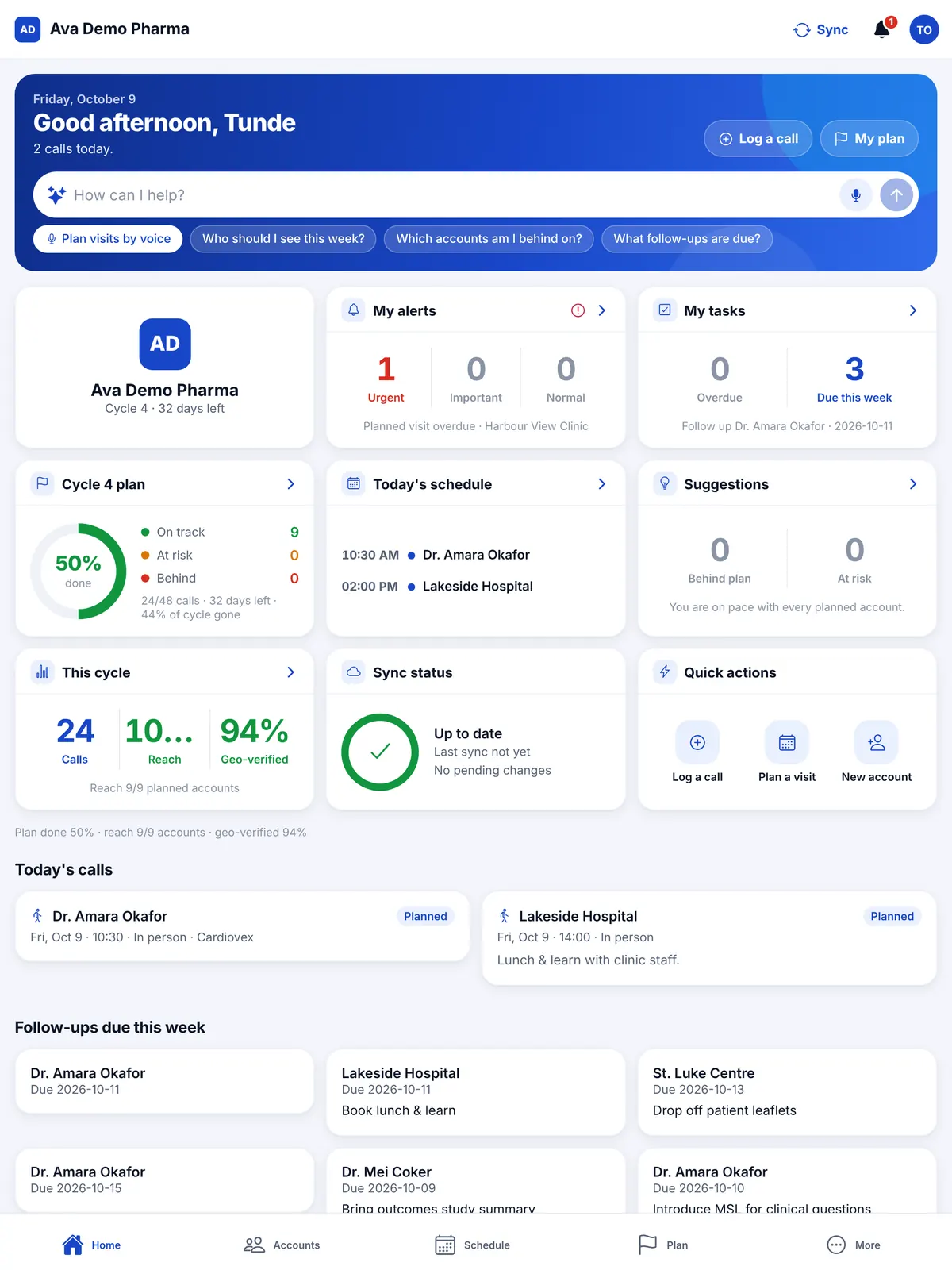Image resolution: width=952 pixels, height=1270 pixels.
Task: Submit query with the up-arrow send icon
Action: (896, 195)
